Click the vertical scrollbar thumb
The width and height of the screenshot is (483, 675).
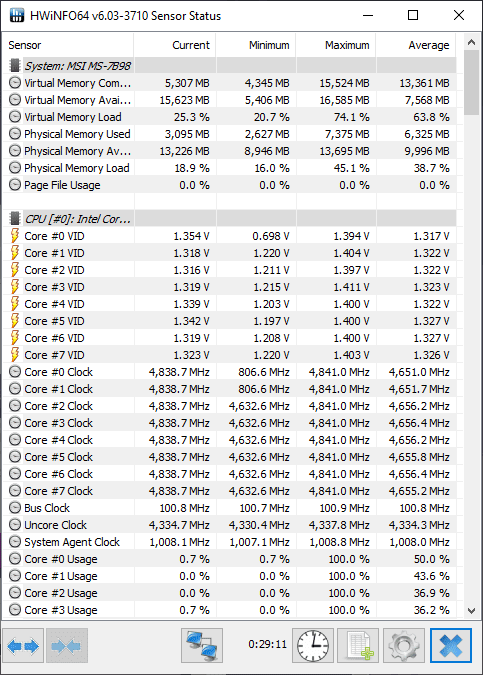[471, 83]
